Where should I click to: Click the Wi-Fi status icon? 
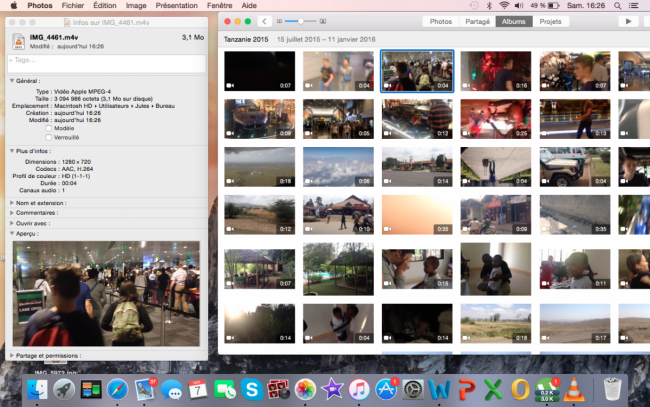click(x=504, y=5)
